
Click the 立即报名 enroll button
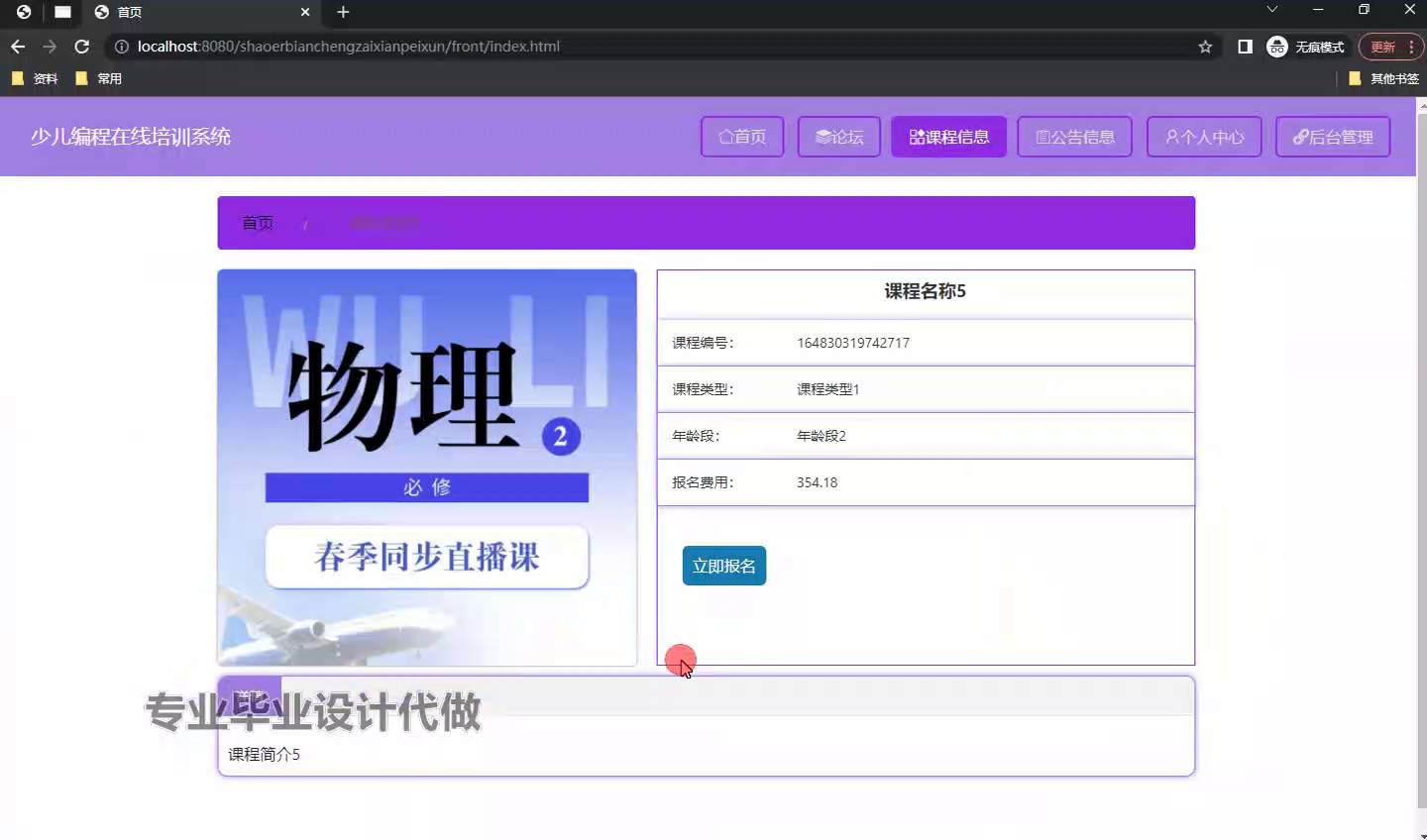[x=724, y=566]
